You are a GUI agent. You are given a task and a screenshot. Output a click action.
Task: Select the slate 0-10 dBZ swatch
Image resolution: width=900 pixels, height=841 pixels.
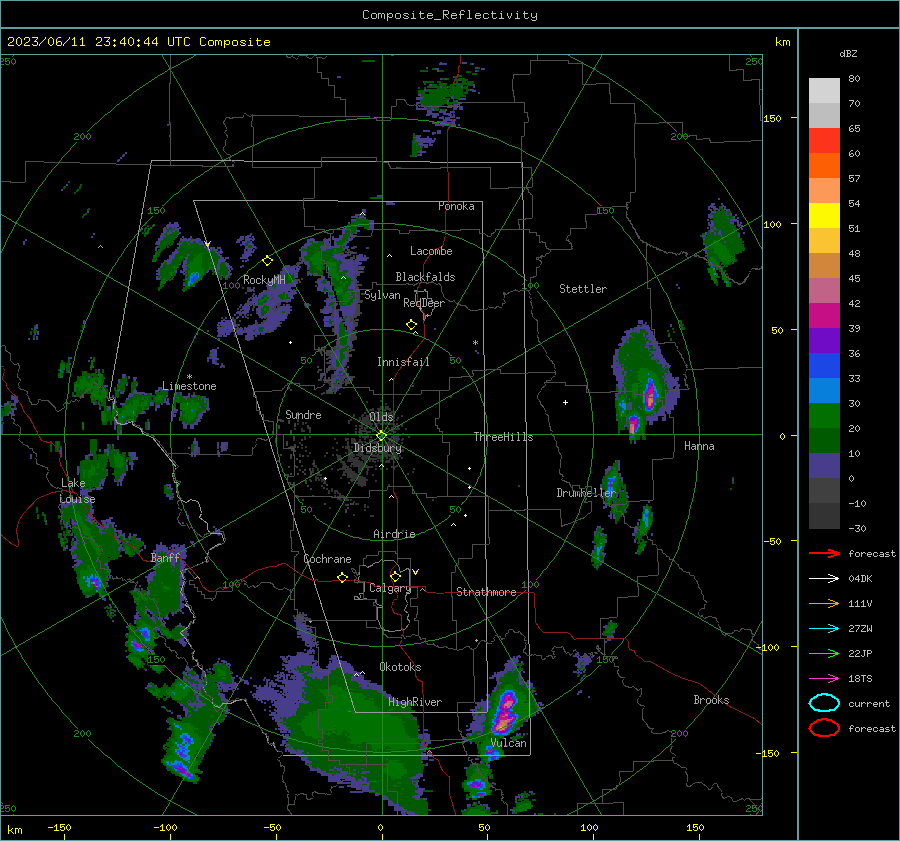point(824,466)
